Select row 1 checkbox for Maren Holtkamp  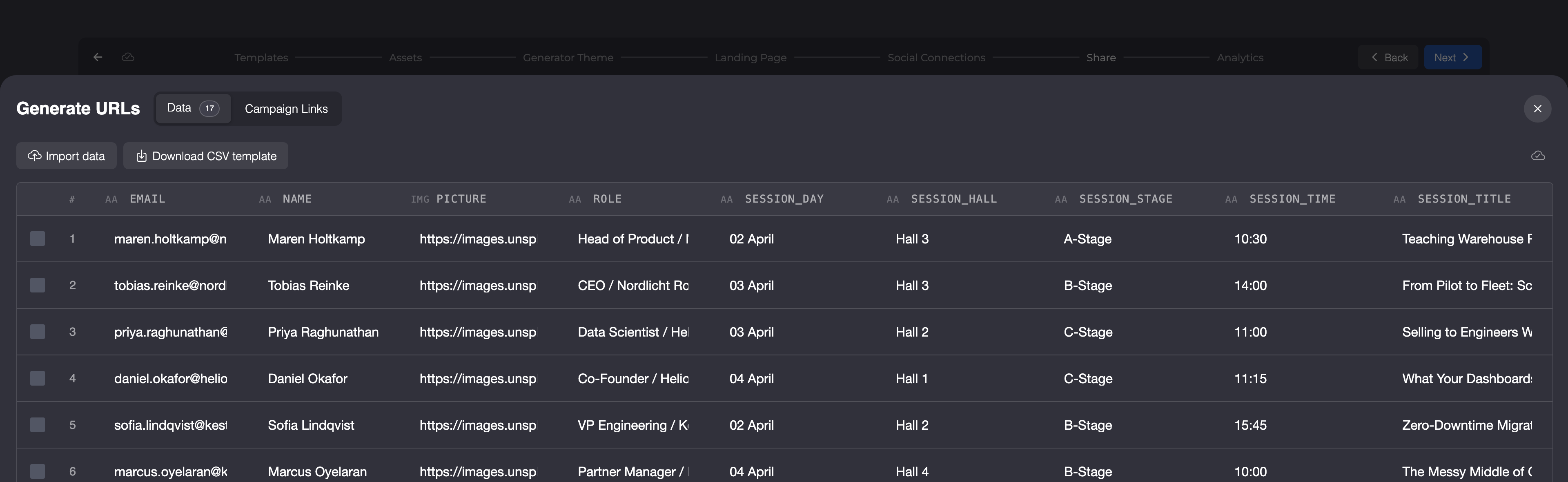click(x=38, y=239)
